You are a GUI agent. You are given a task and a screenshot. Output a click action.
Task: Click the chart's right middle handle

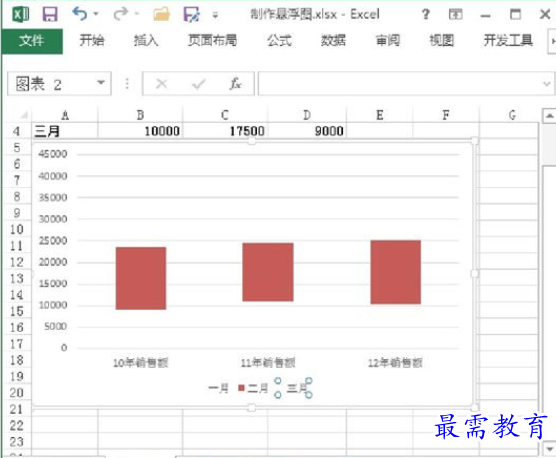click(x=474, y=274)
